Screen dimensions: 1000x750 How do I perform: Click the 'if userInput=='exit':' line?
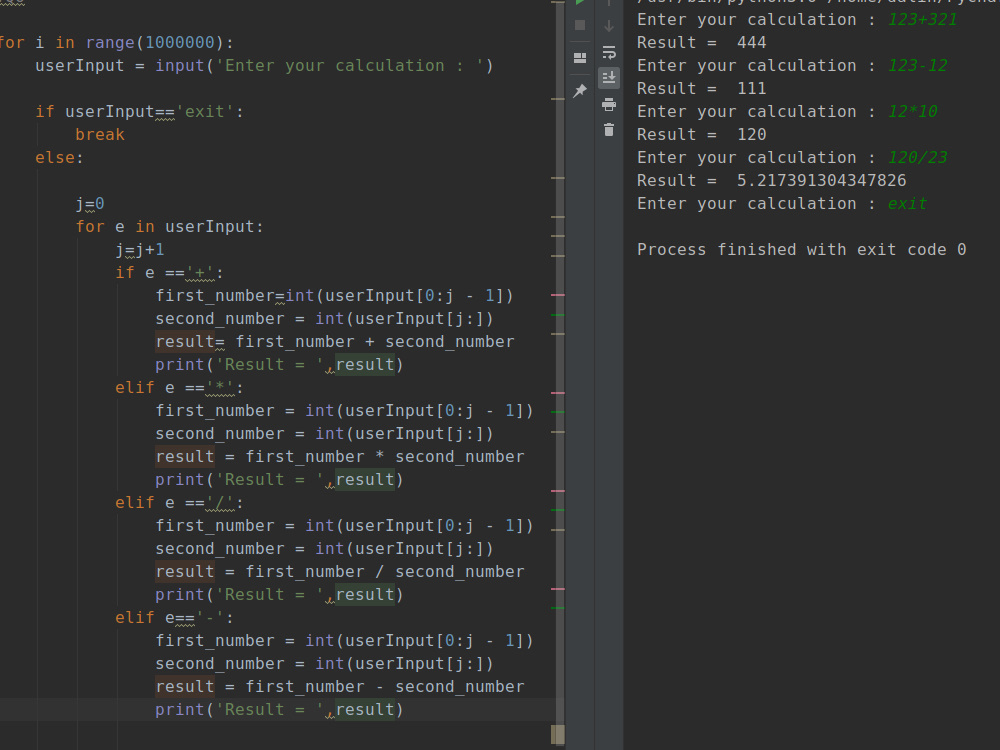[139, 112]
